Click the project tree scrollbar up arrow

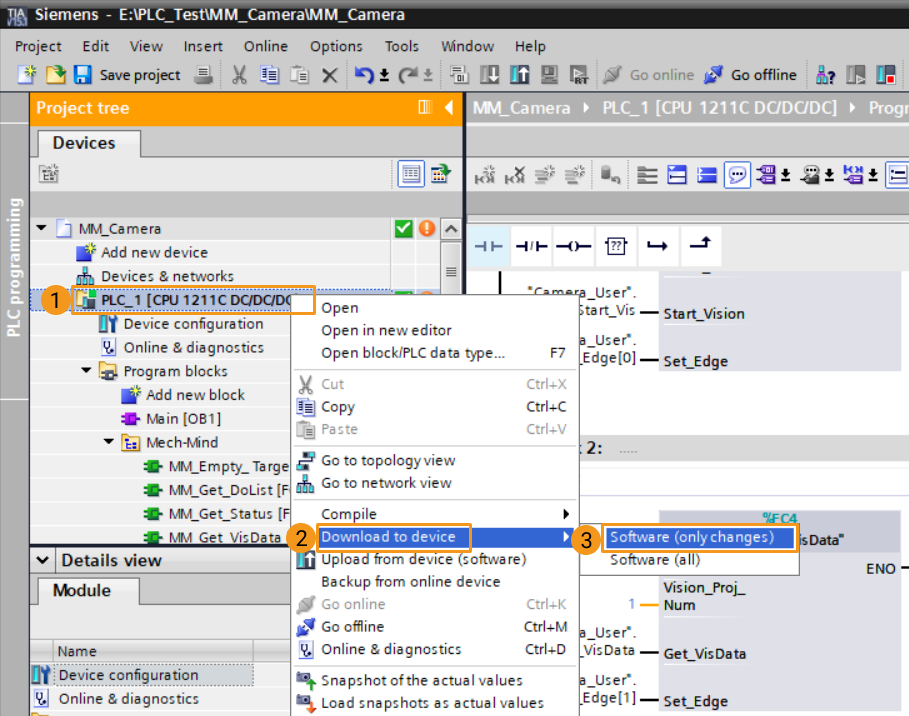tap(450, 229)
